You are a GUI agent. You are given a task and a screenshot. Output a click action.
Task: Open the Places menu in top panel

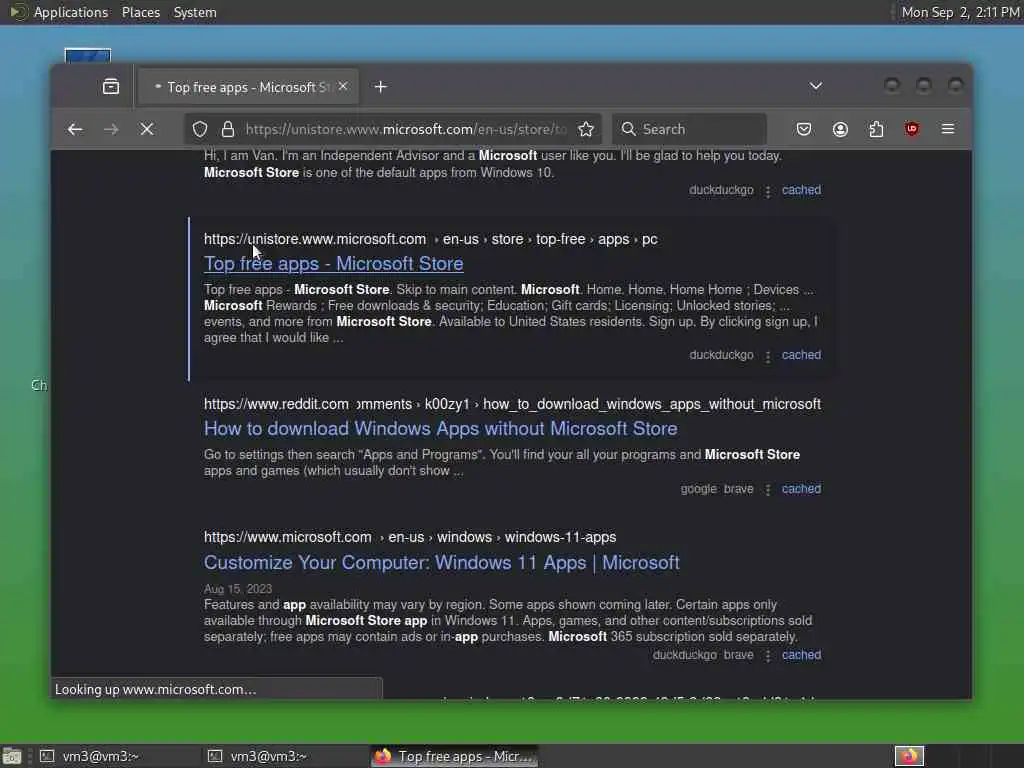point(140,12)
